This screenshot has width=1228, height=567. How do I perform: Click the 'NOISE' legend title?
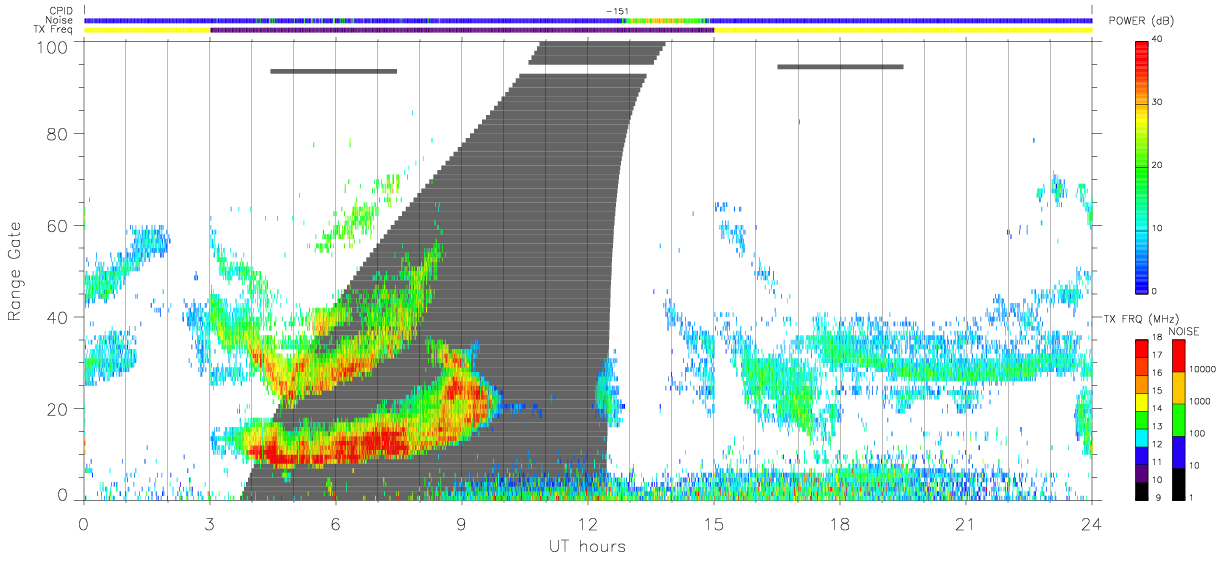pyautogui.click(x=1186, y=331)
